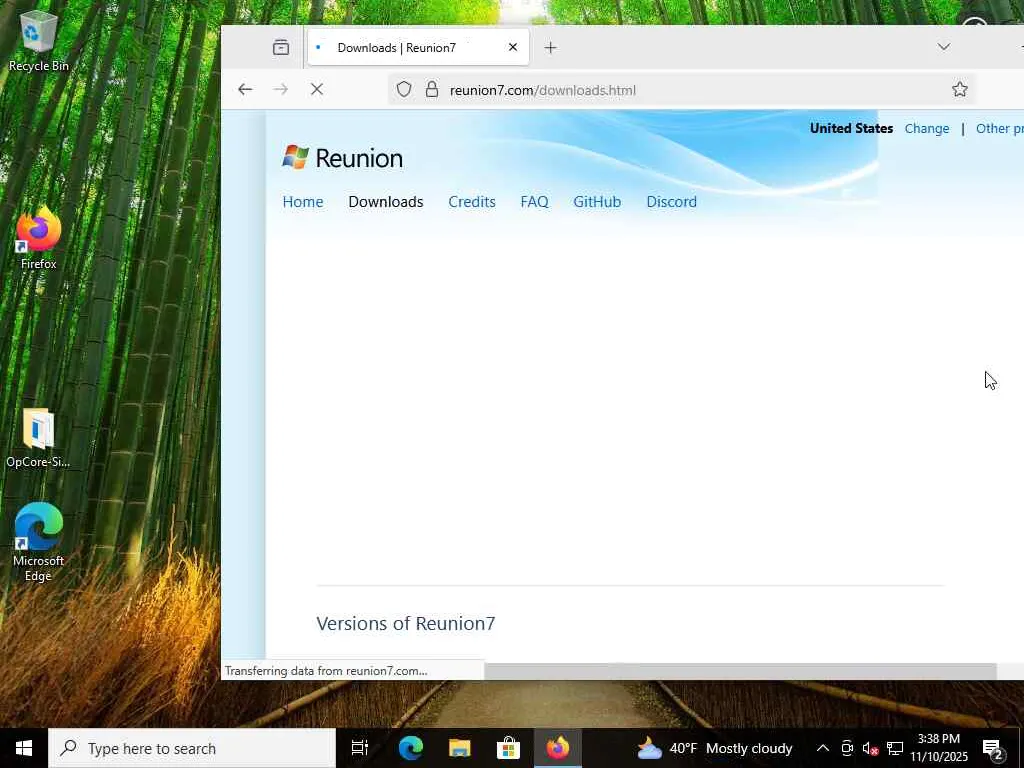Close the Downloads | Reunion7 tab
Image resolution: width=1024 pixels, height=768 pixels.
tap(513, 47)
